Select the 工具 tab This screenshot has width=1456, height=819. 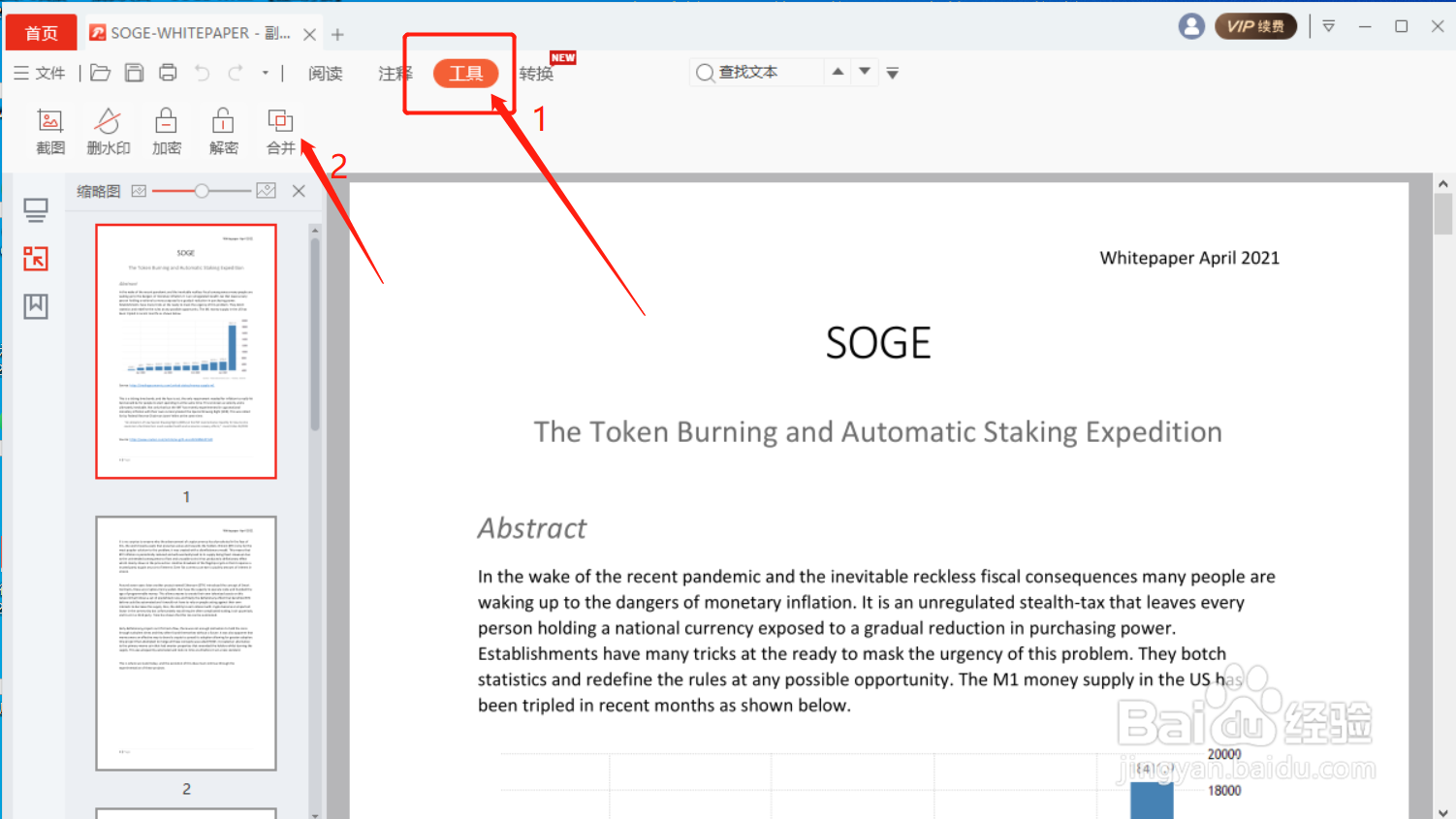click(465, 74)
